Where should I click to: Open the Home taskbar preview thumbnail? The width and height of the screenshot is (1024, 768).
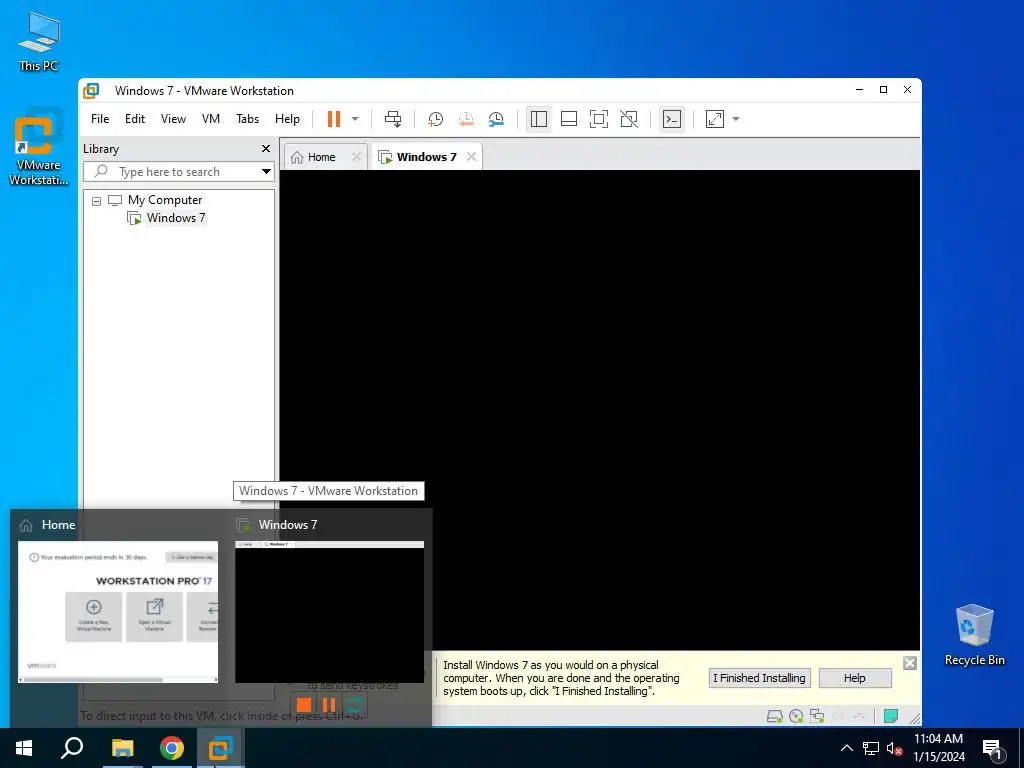pyautogui.click(x=118, y=612)
